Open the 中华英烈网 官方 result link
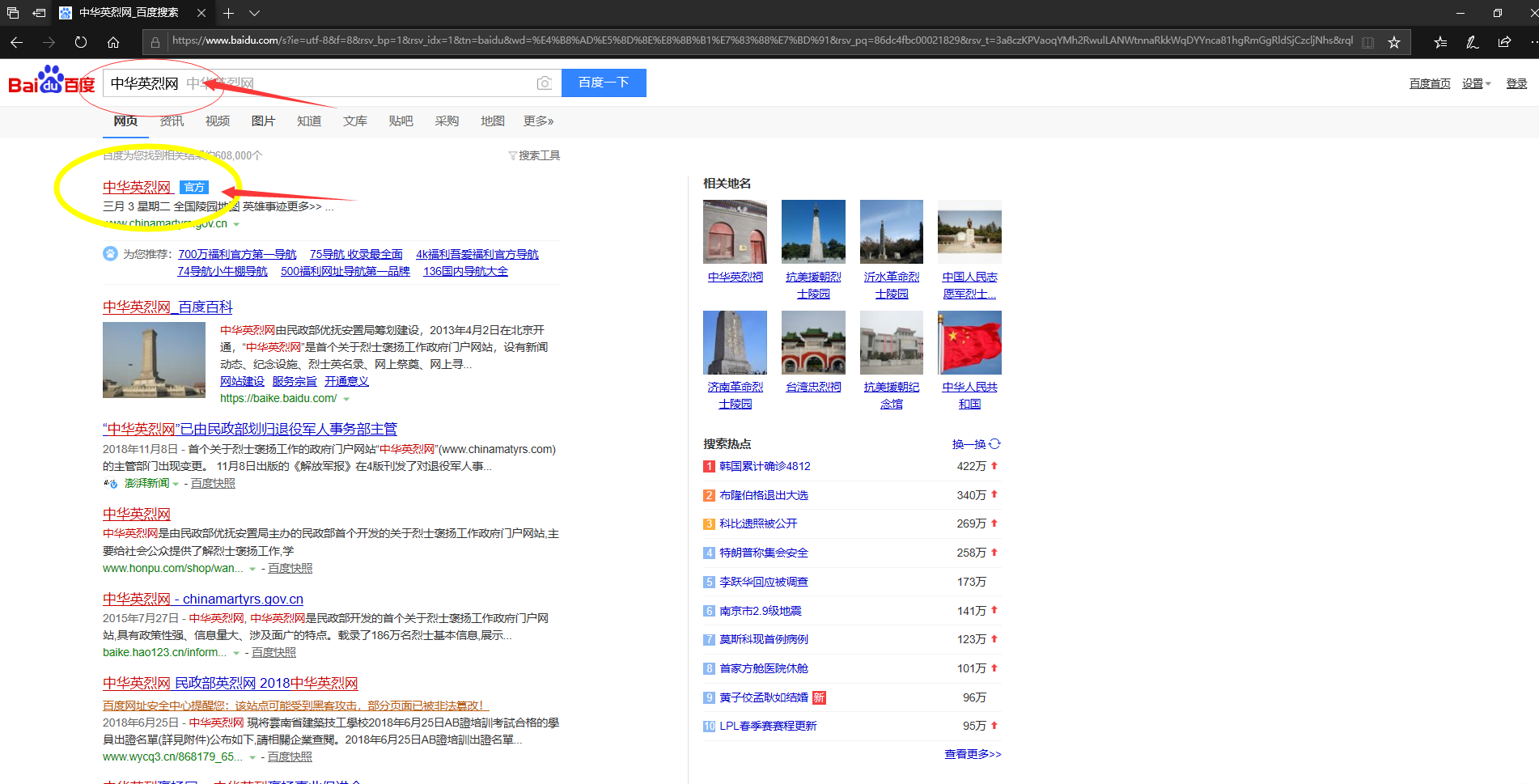The width and height of the screenshot is (1539, 784). tap(137, 187)
